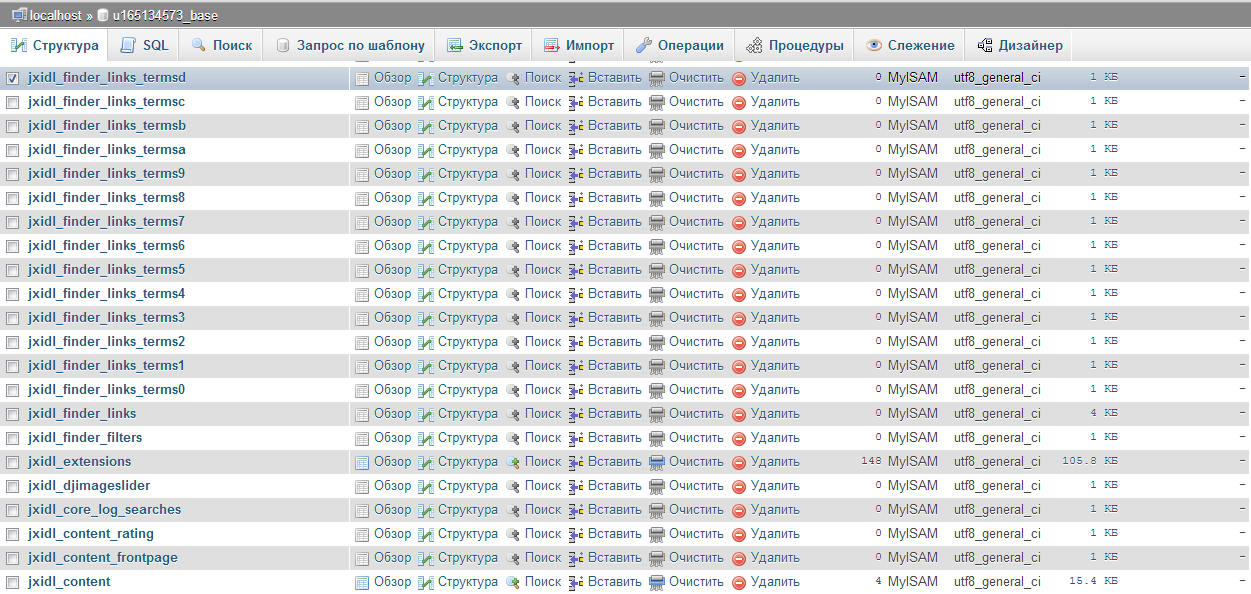Viewport: 1251px width, 594px height.
Task: Click the Удалить icon for jxidl_content
Action: (739, 582)
